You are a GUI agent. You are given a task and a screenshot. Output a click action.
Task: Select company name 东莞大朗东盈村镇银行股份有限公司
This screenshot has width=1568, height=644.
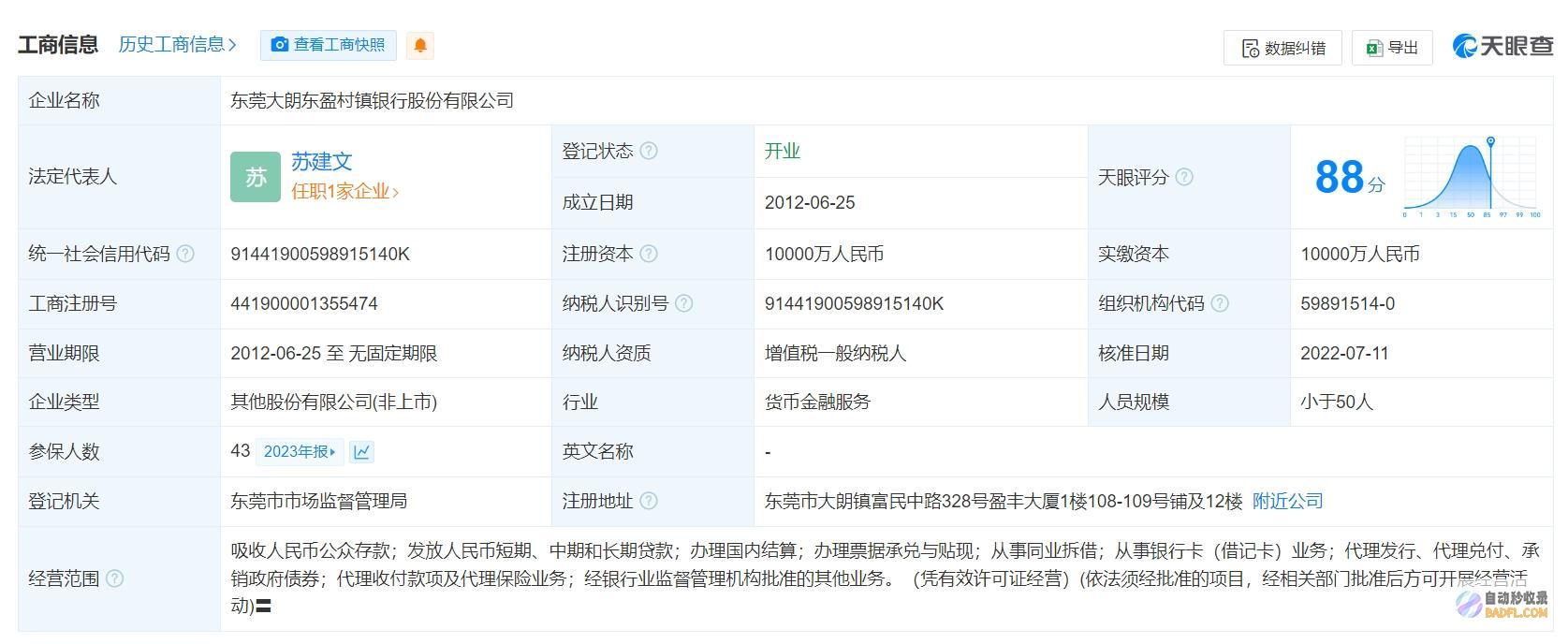click(373, 100)
